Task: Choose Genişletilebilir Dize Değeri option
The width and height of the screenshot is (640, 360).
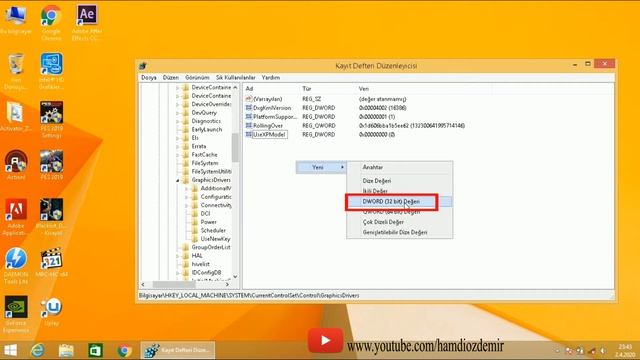Action: click(400, 232)
